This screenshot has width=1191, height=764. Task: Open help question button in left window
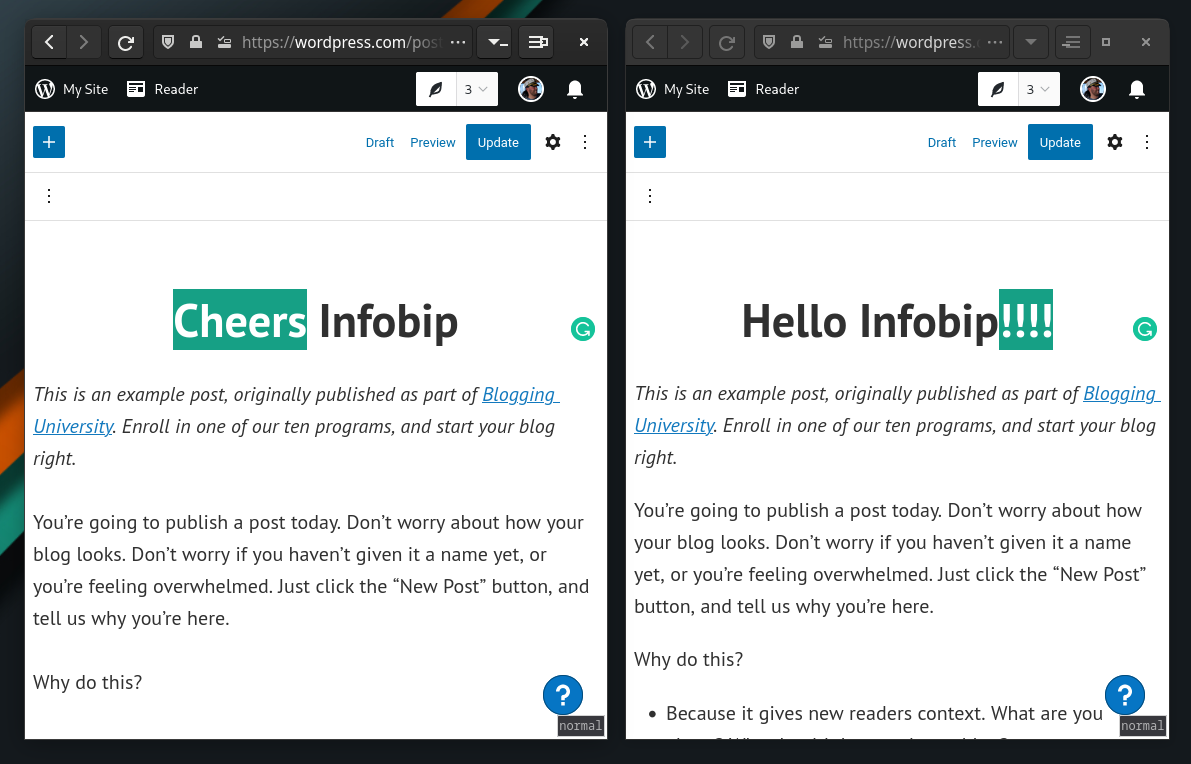click(x=563, y=695)
